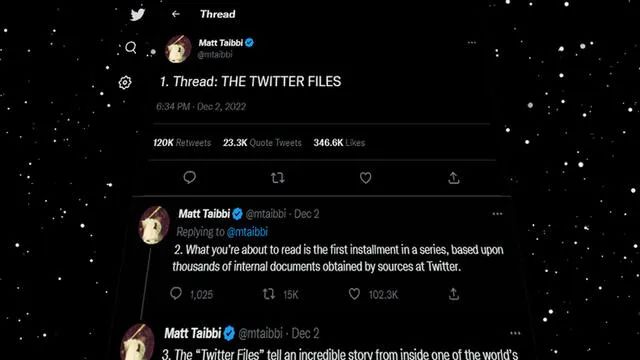
Task: Retweet the main Twitter Files tweet
Action: point(278,178)
